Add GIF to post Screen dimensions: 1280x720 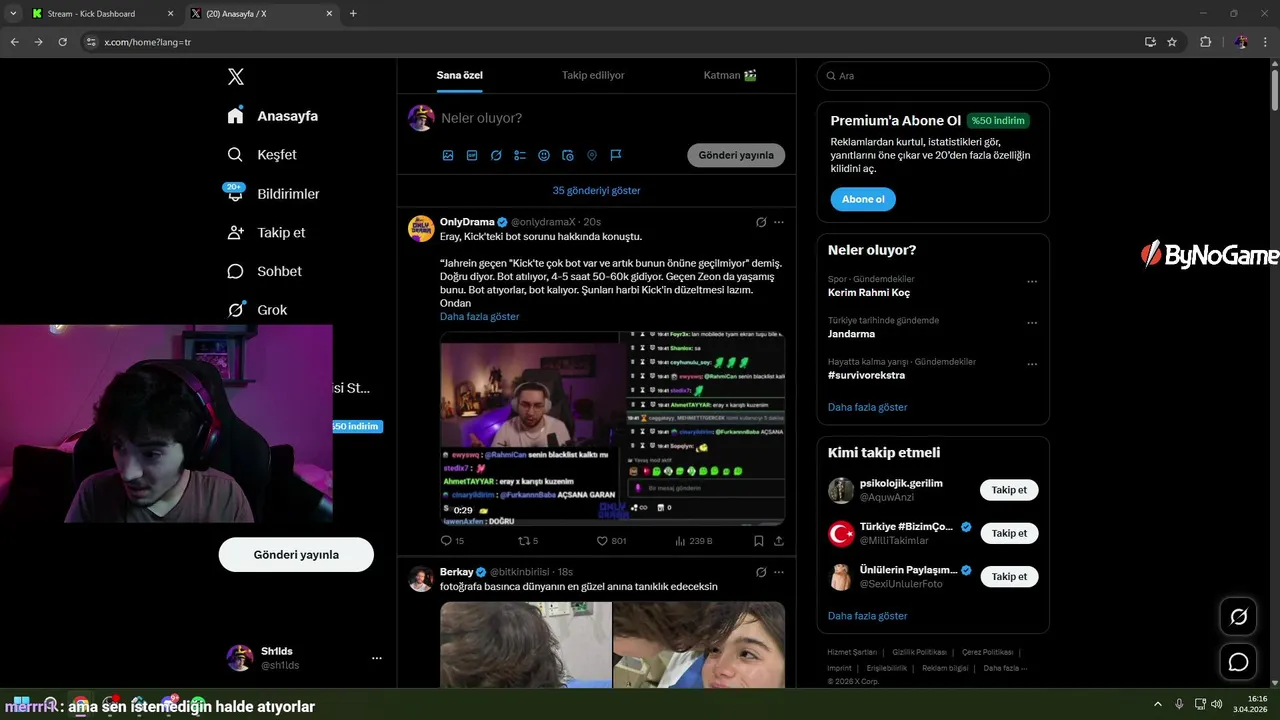coord(472,155)
